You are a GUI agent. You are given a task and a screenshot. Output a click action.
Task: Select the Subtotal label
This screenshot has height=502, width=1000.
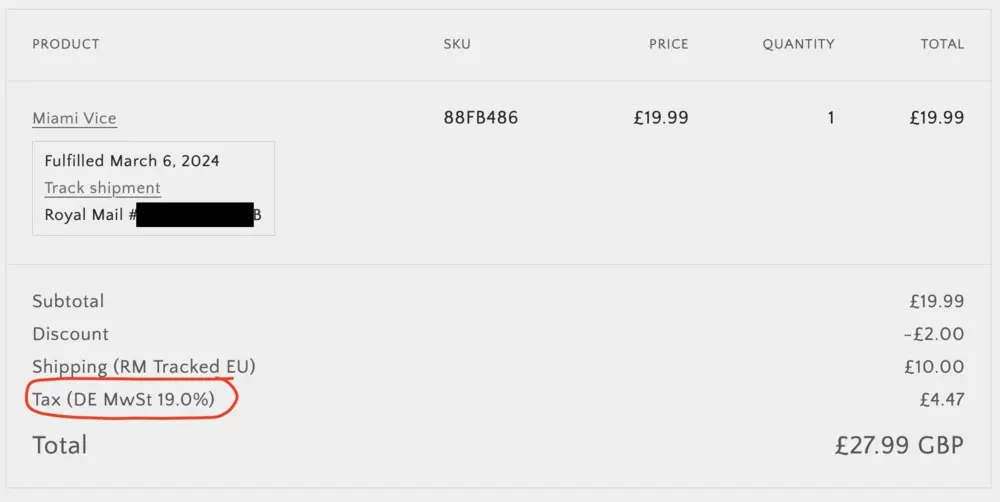(x=68, y=301)
